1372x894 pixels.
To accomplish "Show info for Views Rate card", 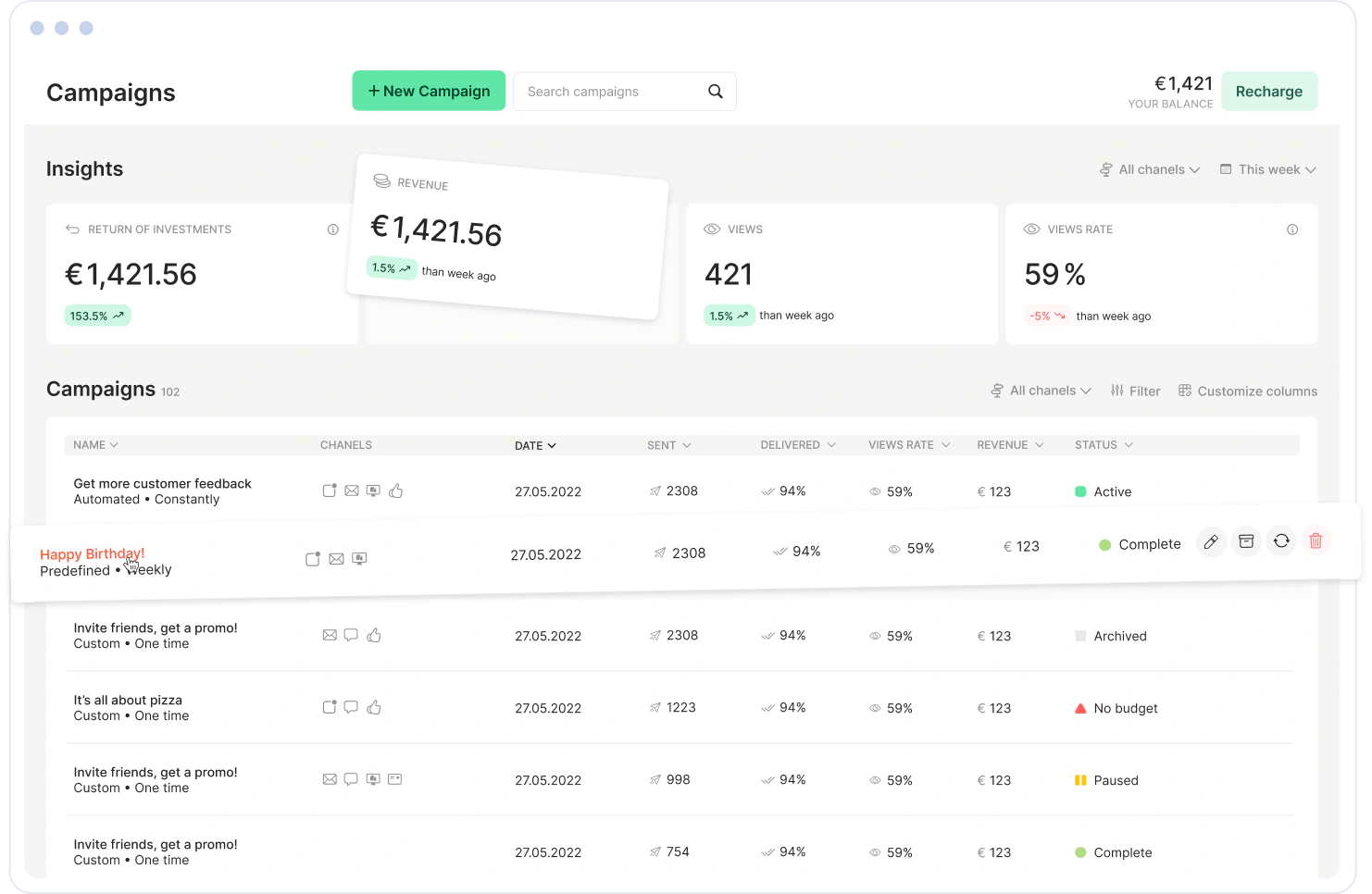I will click(x=1292, y=230).
